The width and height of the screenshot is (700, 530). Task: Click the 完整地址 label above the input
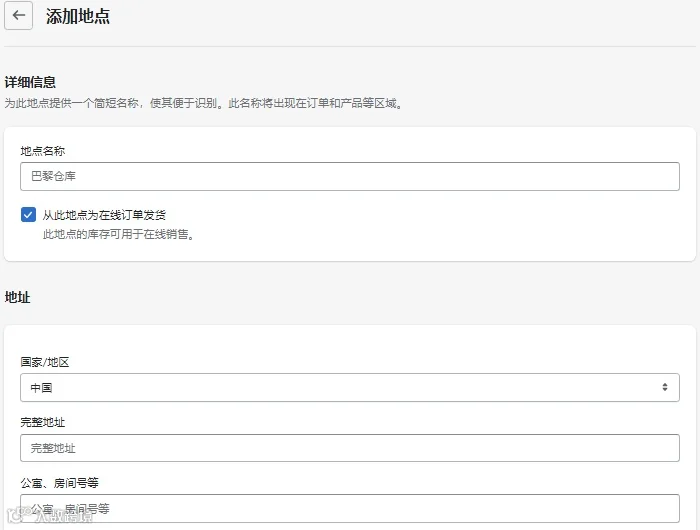[42, 422]
